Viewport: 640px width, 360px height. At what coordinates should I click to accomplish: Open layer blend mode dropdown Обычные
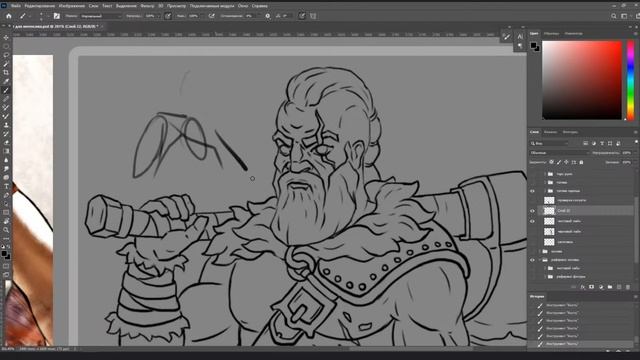(560, 153)
